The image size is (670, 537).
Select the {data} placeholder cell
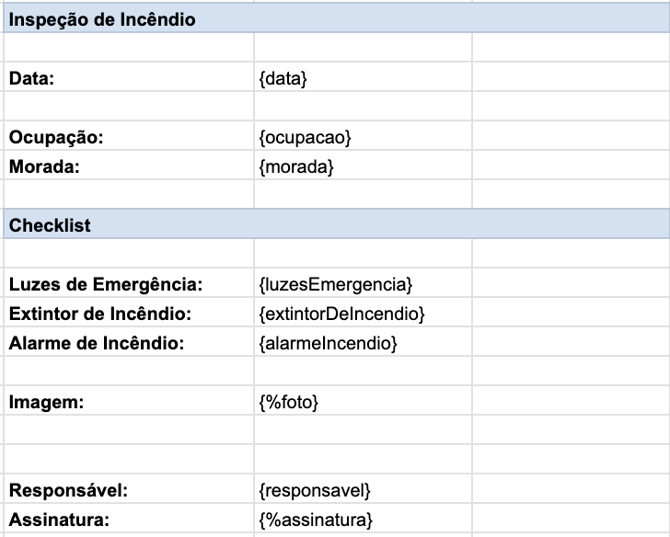[x=283, y=79]
